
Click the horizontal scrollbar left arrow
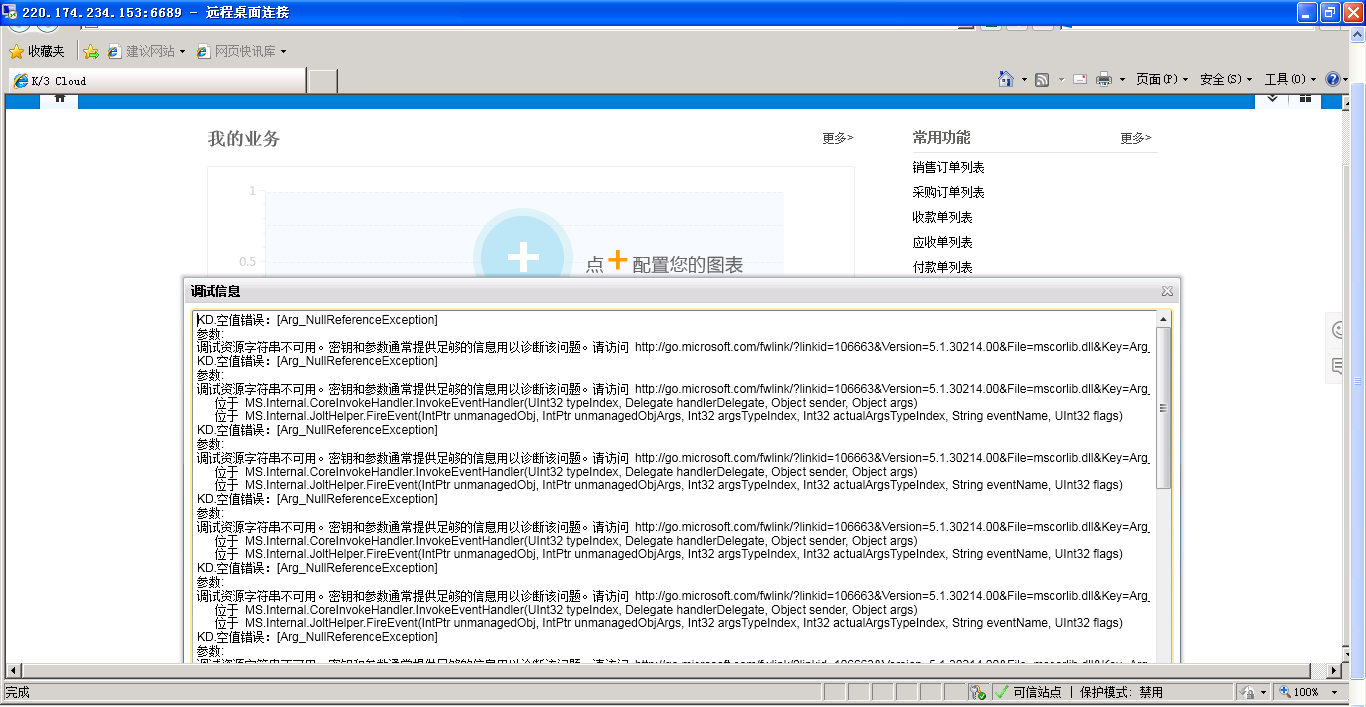click(x=14, y=670)
